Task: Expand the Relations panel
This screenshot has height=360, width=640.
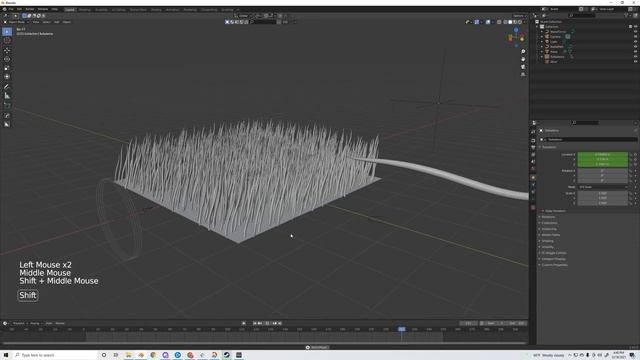Action: click(548, 217)
